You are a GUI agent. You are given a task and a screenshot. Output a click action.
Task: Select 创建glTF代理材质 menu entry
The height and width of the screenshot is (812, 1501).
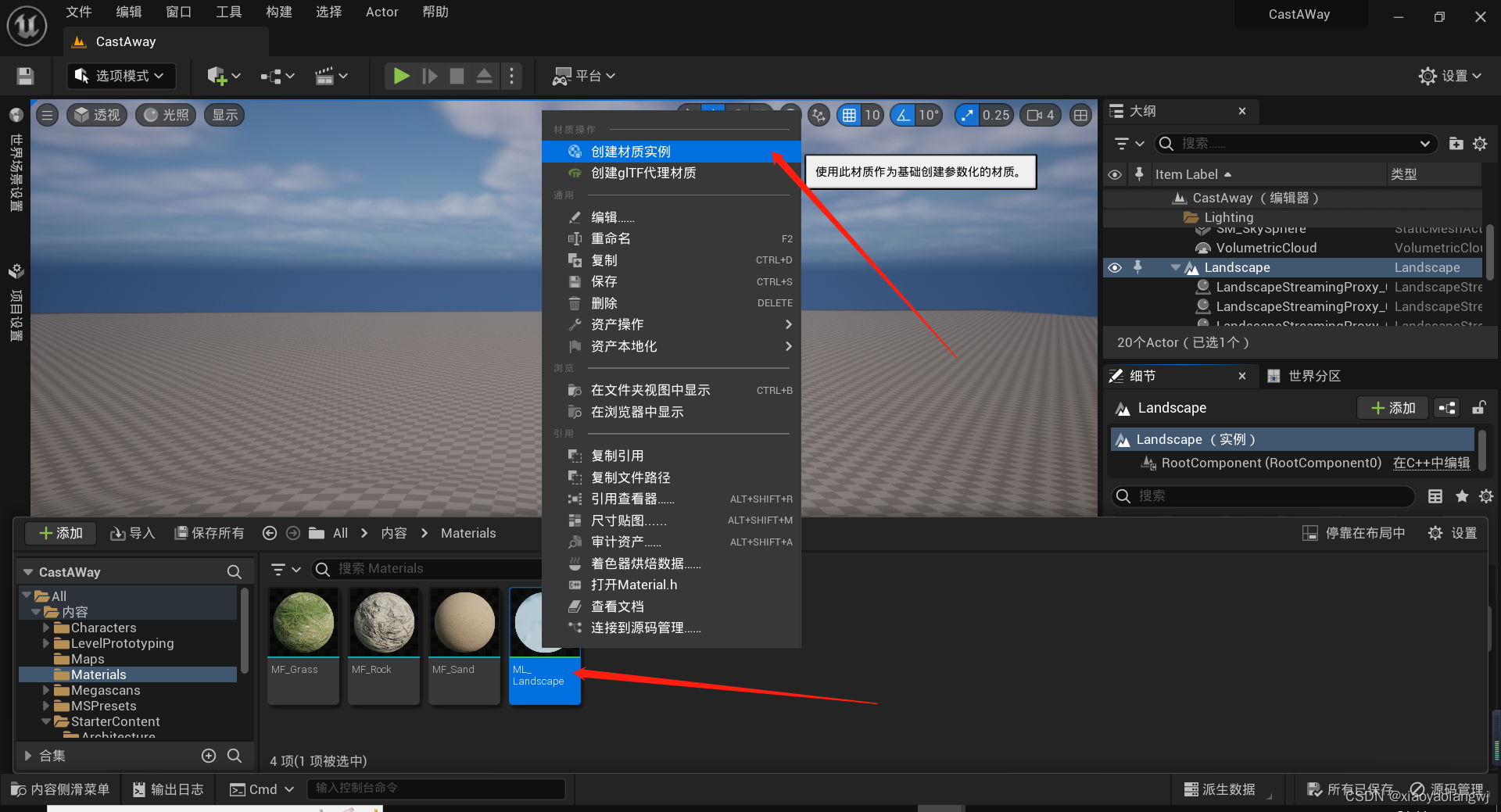[x=671, y=173]
